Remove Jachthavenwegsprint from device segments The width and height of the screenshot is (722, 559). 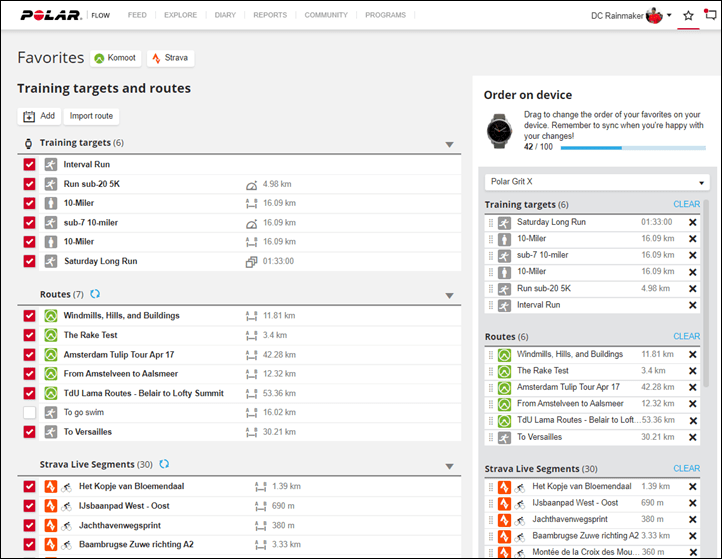point(692,520)
